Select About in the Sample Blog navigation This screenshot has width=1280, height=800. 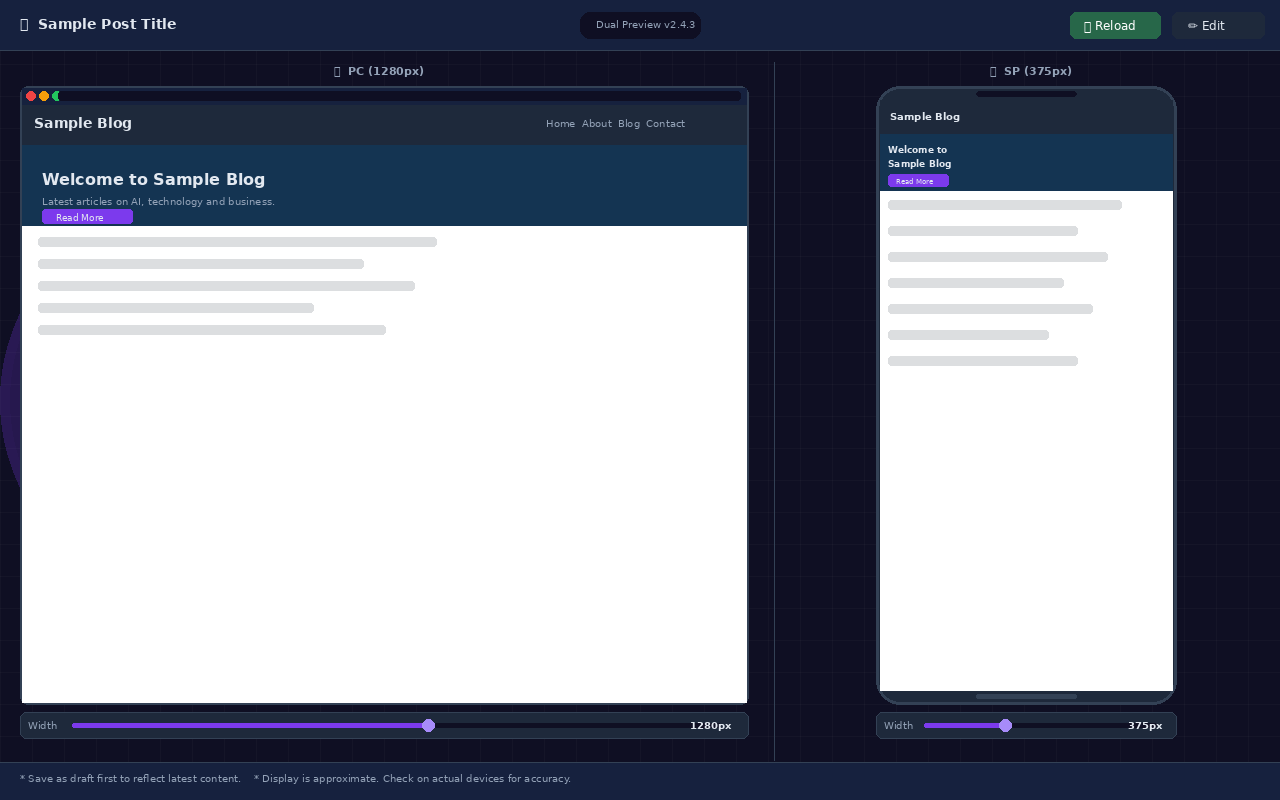[x=596, y=123]
